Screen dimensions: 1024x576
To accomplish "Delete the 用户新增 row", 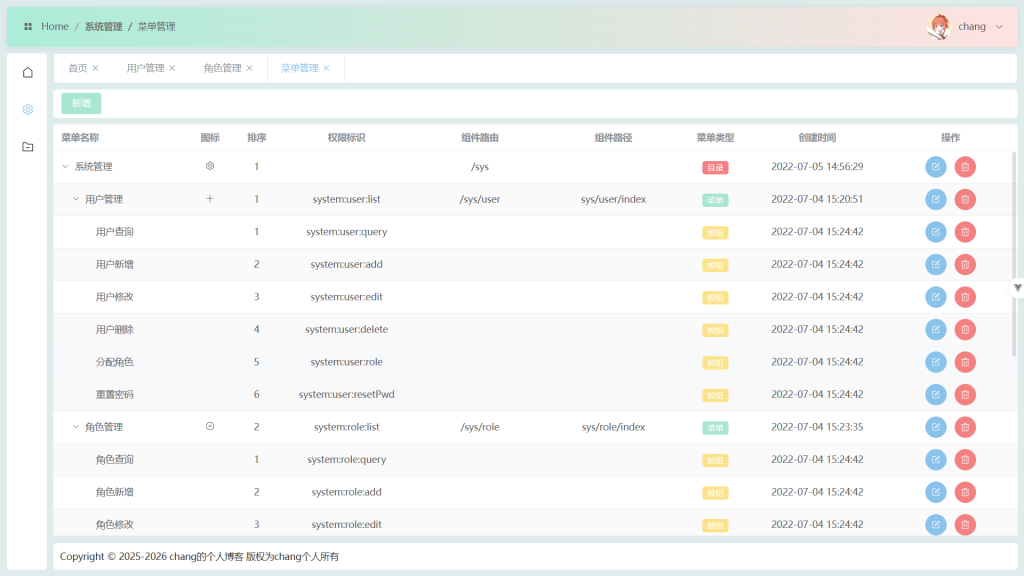I will (964, 264).
